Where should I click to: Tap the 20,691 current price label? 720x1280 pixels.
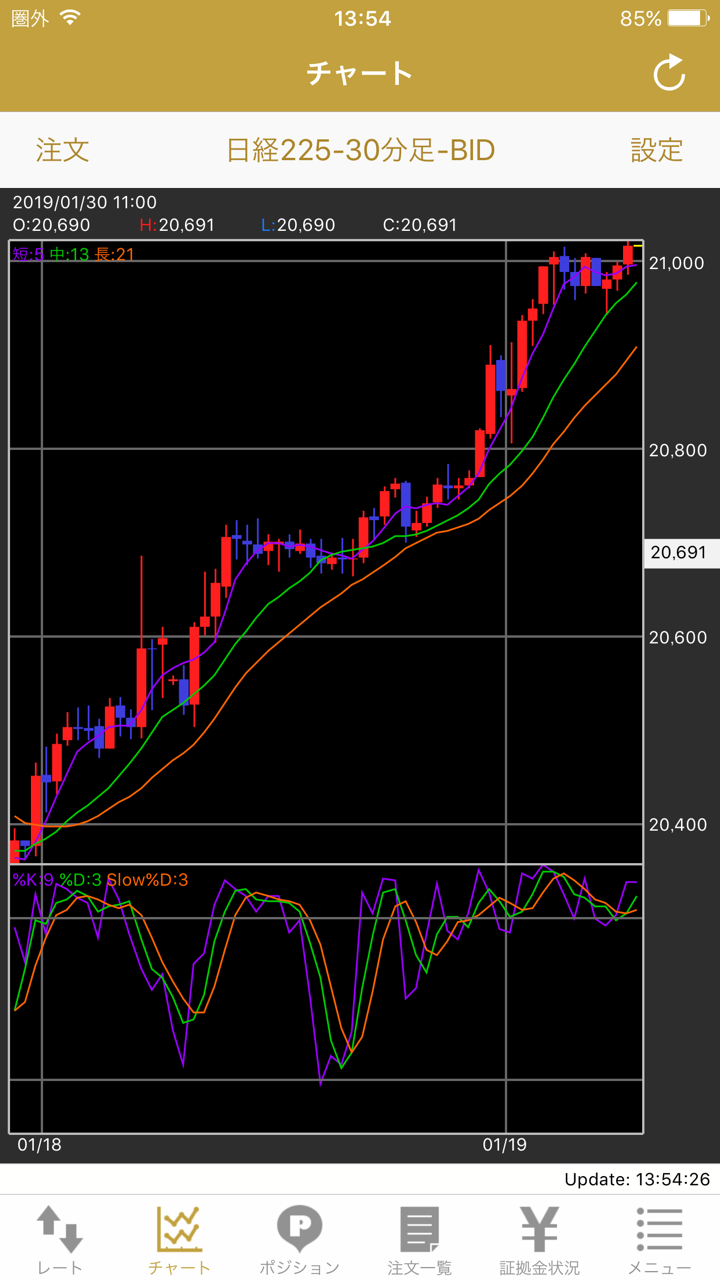coord(678,553)
